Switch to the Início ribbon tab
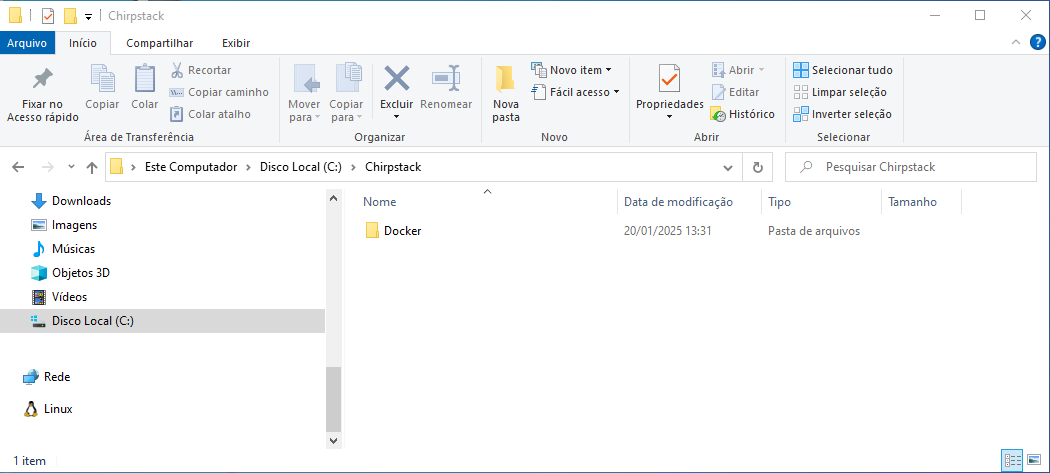 pyautogui.click(x=83, y=43)
